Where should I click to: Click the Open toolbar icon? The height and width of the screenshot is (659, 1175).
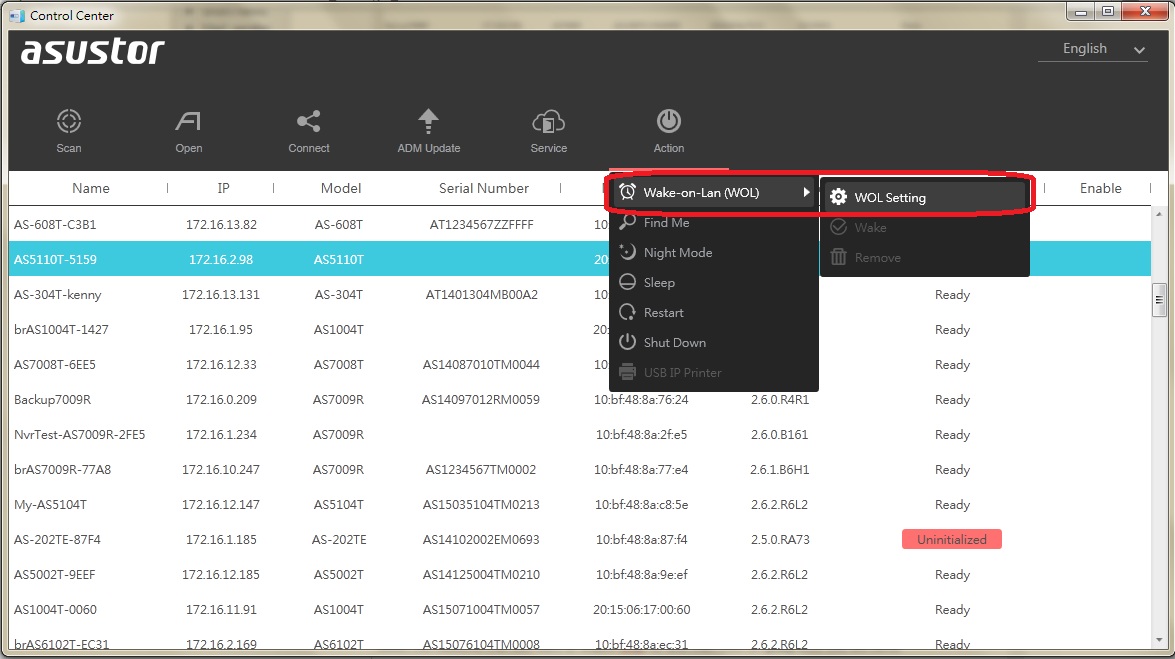pyautogui.click(x=188, y=121)
